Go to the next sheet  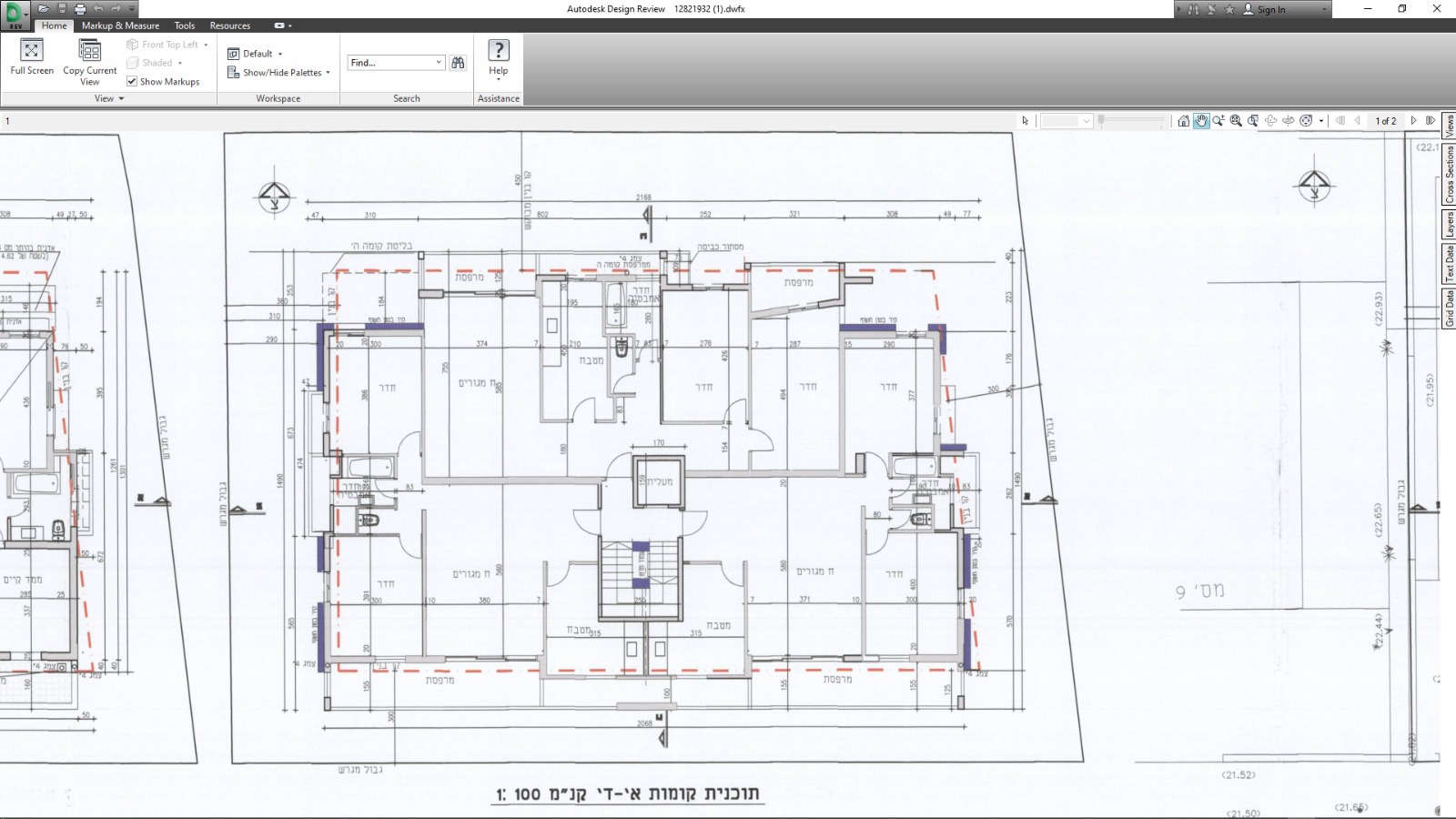coord(1413,120)
